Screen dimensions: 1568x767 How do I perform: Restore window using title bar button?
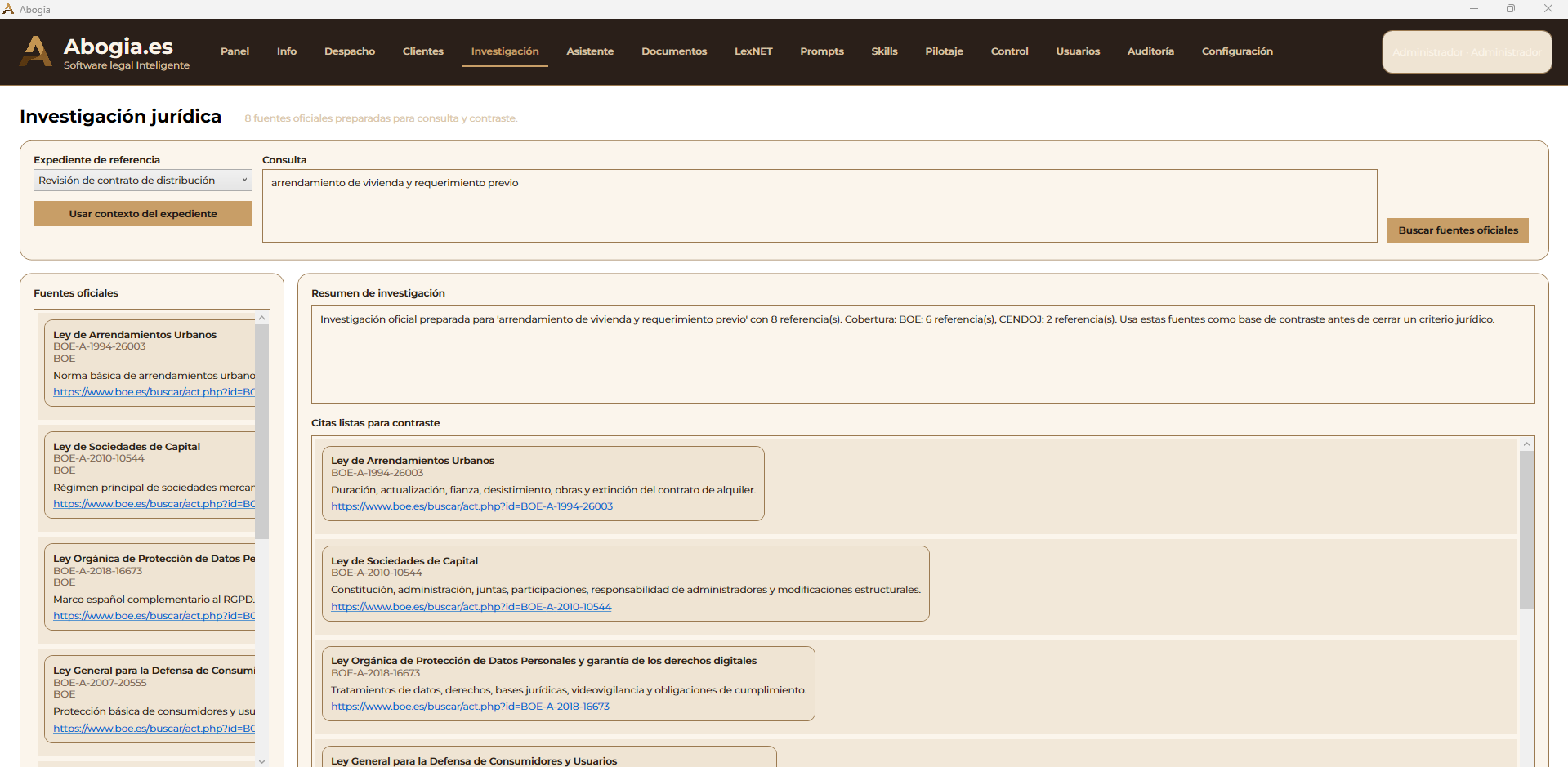point(1510,9)
